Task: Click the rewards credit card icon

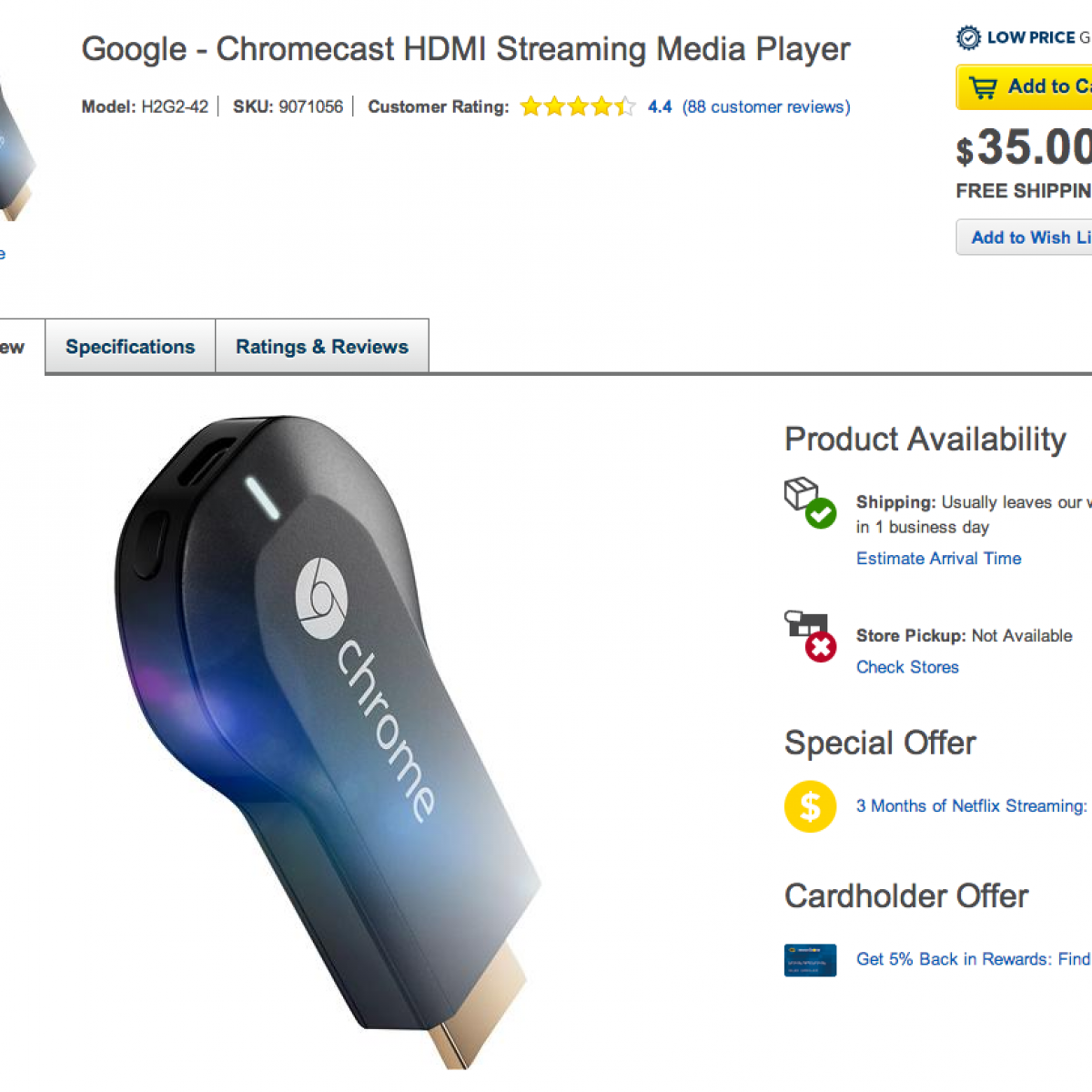Action: [810, 960]
